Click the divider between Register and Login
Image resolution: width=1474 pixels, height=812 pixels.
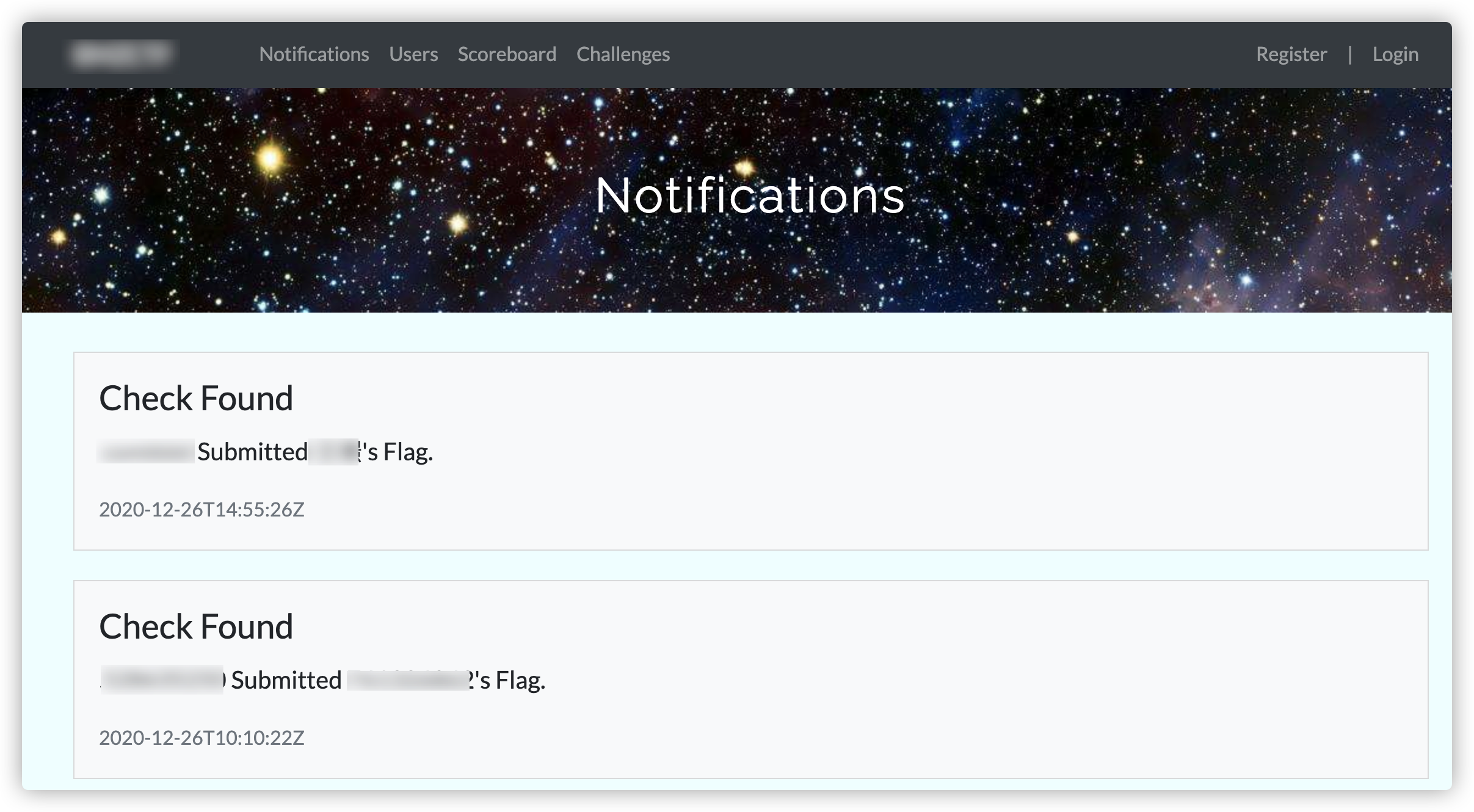click(x=1350, y=54)
